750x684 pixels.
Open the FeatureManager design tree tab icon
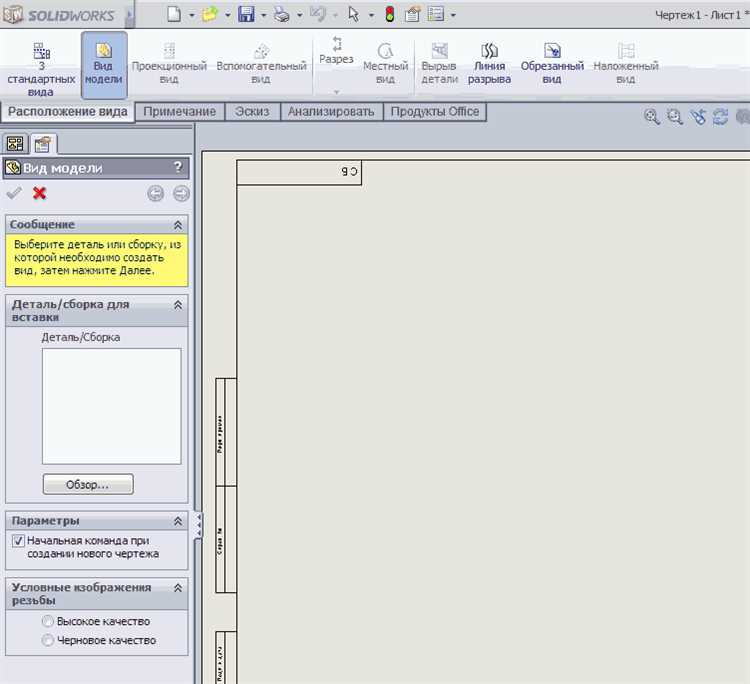tap(15, 143)
